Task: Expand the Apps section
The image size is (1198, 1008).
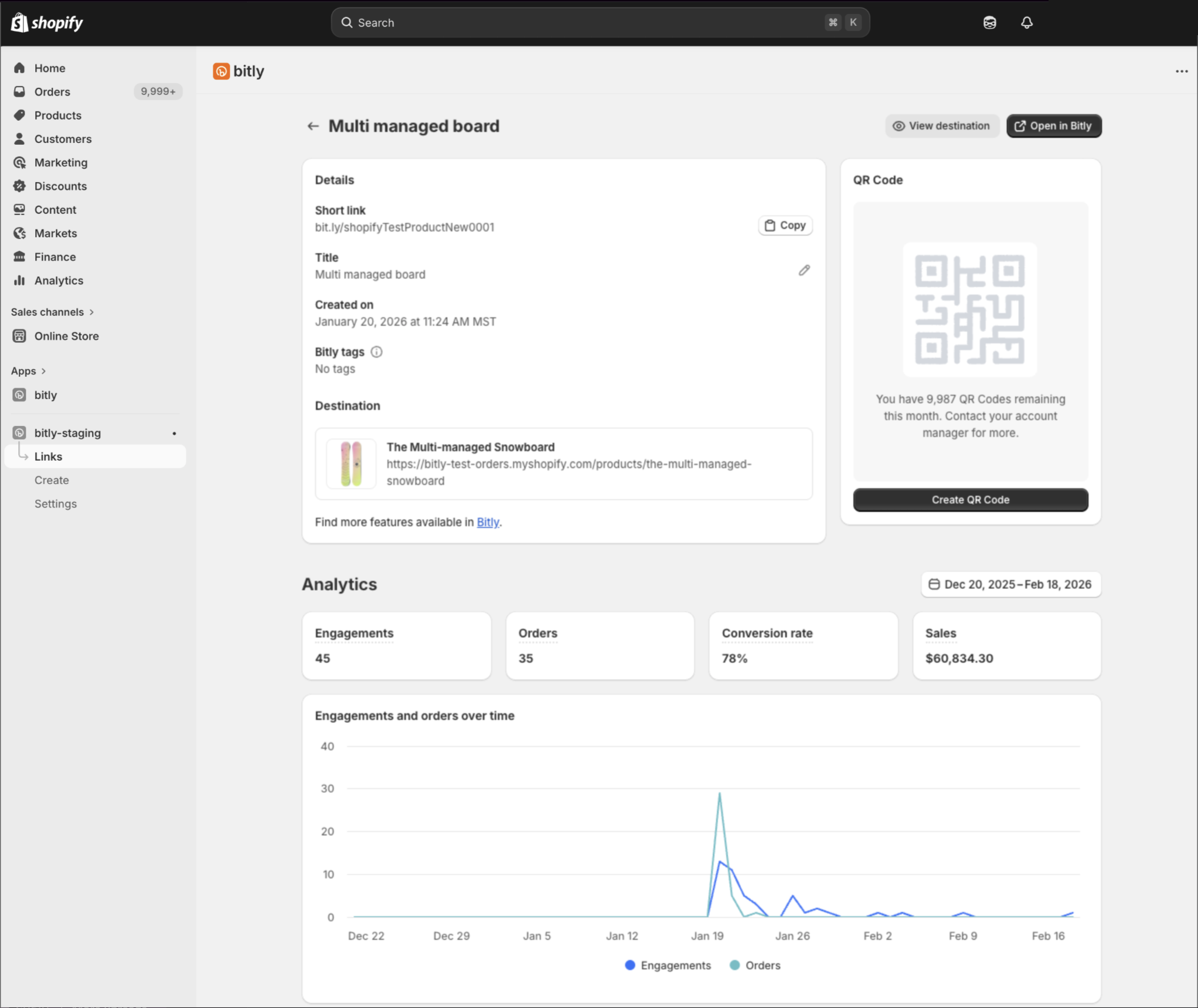Action: pyautogui.click(x=28, y=371)
